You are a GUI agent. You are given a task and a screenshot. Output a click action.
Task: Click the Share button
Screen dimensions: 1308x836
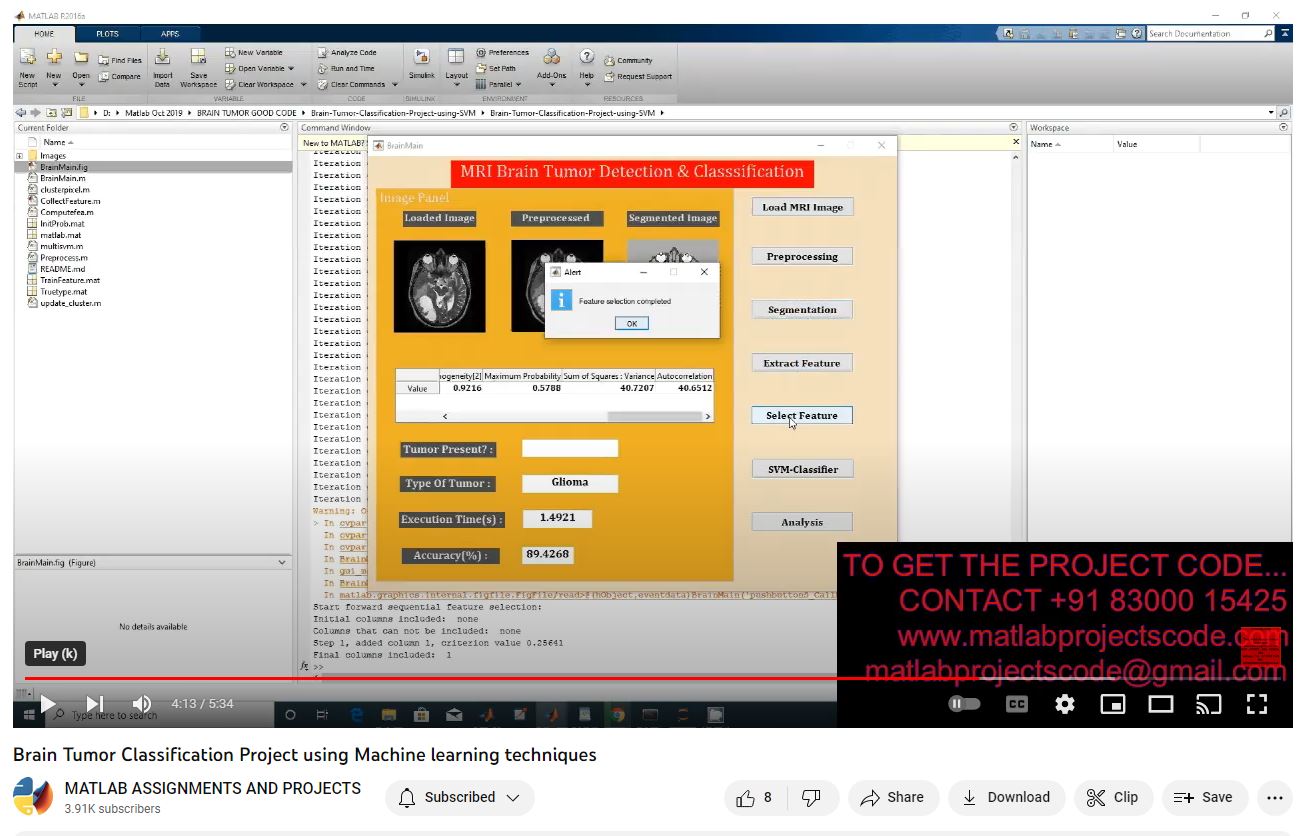892,797
